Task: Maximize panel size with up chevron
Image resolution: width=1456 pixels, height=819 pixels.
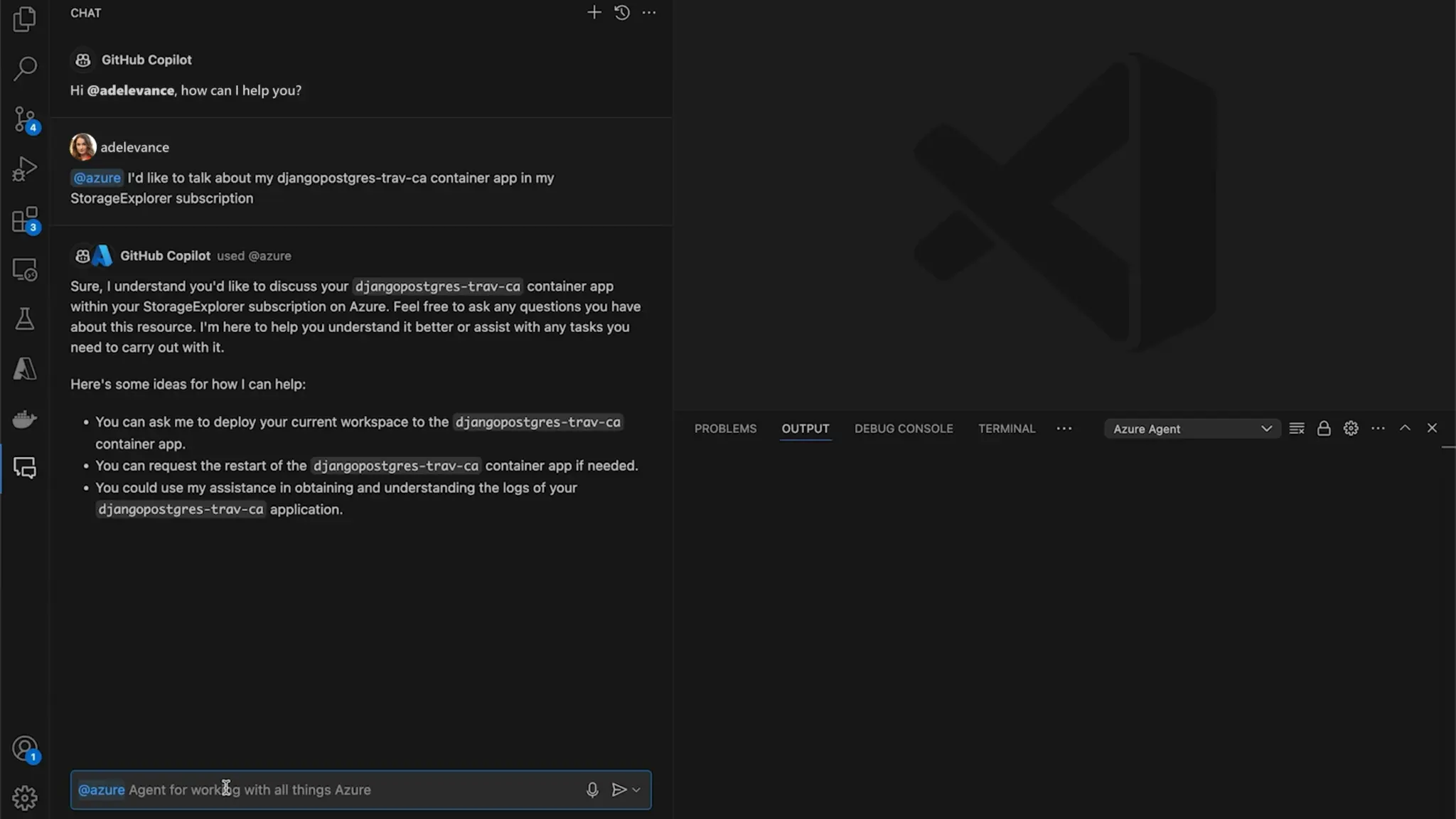Action: (x=1405, y=428)
